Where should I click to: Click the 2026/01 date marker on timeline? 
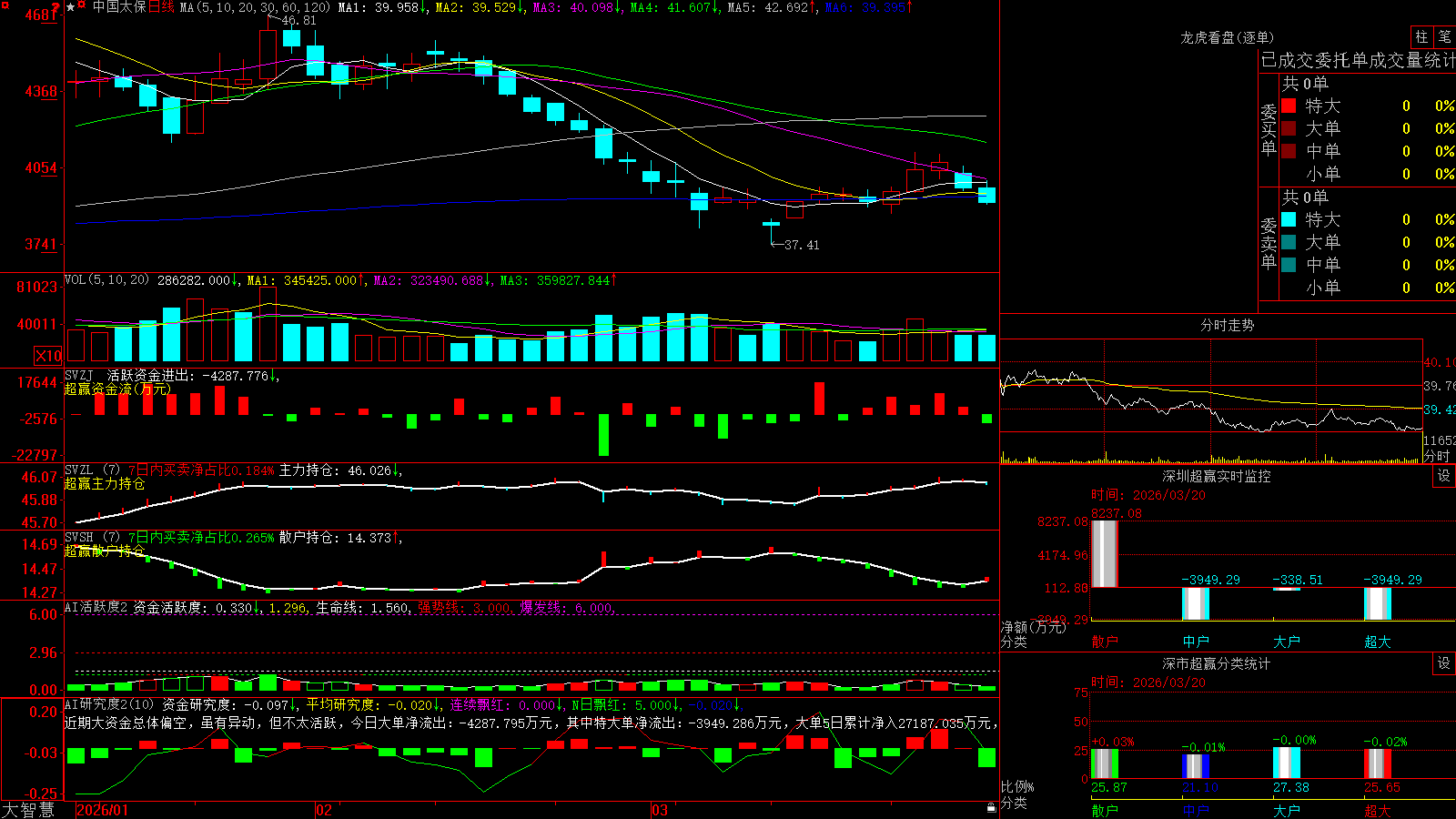pyautogui.click(x=103, y=810)
